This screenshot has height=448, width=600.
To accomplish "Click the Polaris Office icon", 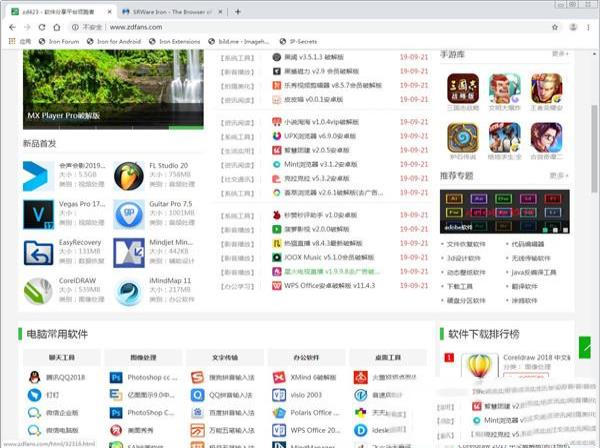I will (279, 413).
